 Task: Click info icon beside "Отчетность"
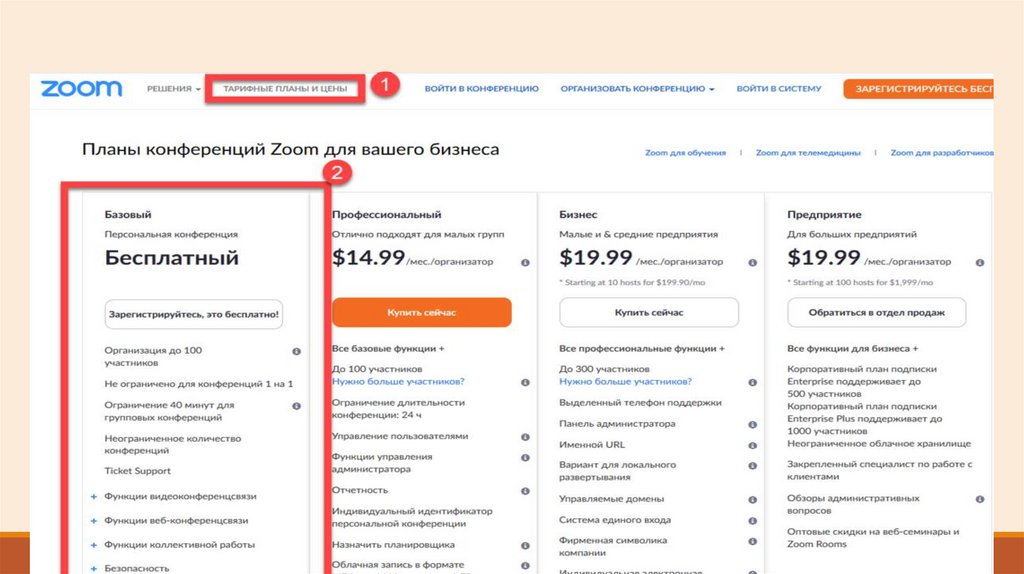point(525,491)
